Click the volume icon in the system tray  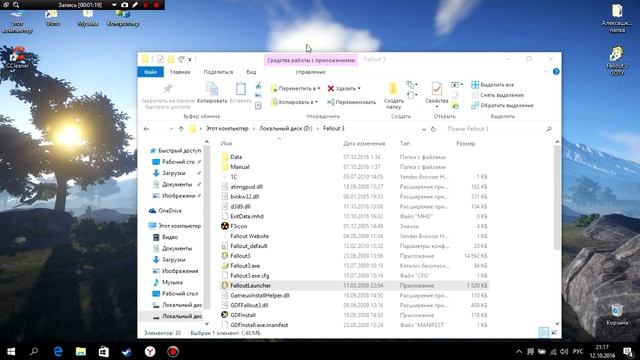[x=564, y=352]
